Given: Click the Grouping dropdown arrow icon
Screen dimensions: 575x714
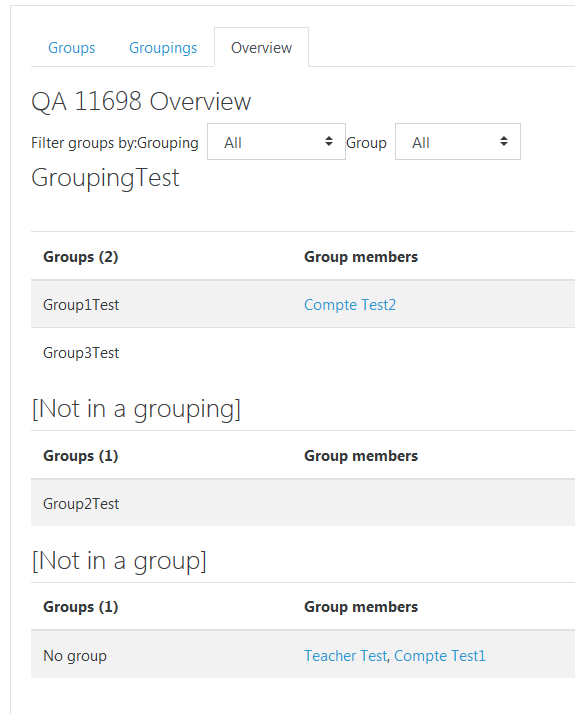Looking at the screenshot, I should tap(329, 142).
